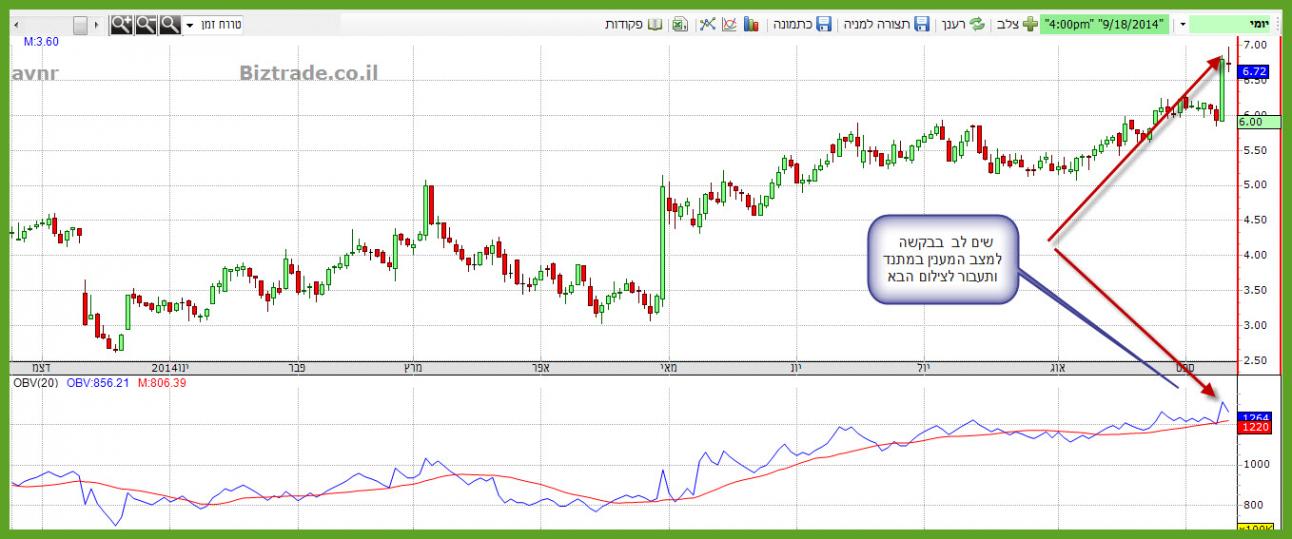Image resolution: width=1292 pixels, height=539 pixels.
Task: Export the chart data to Excel
Action: [679, 24]
